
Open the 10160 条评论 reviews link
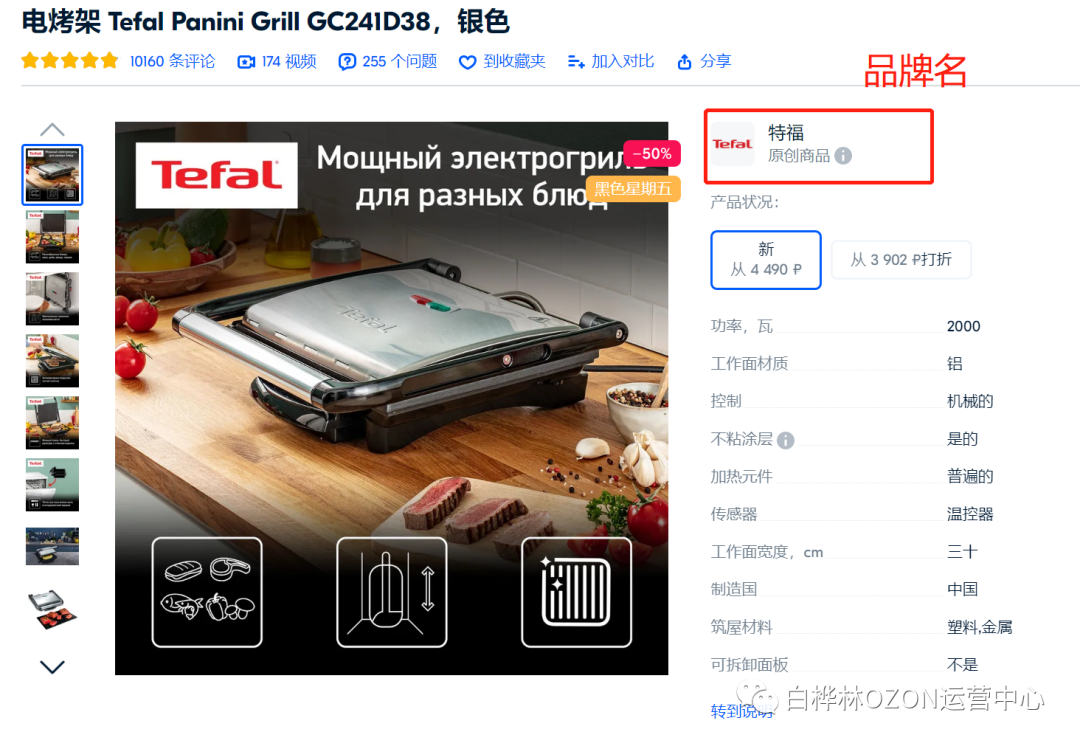pos(172,62)
